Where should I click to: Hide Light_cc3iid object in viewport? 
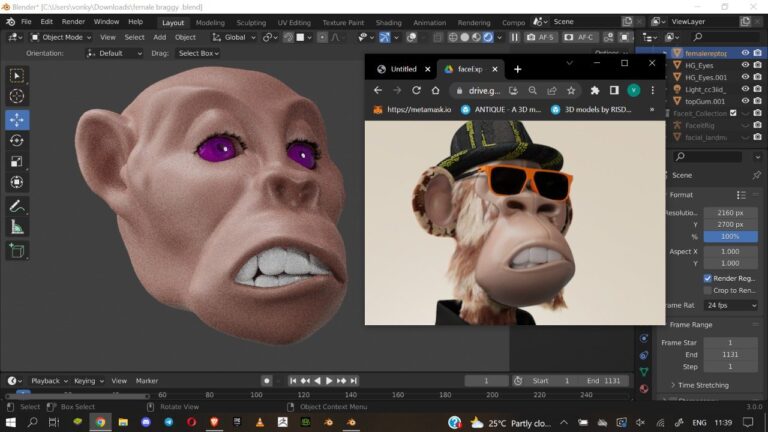pos(745,89)
